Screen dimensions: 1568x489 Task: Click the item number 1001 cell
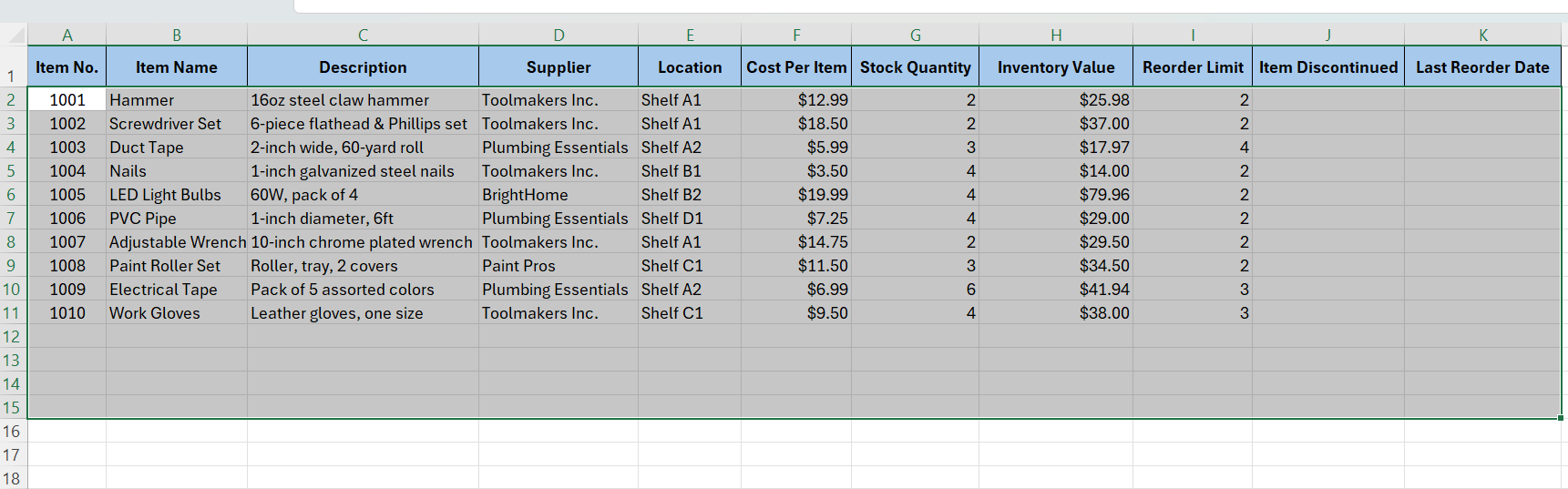[67, 100]
